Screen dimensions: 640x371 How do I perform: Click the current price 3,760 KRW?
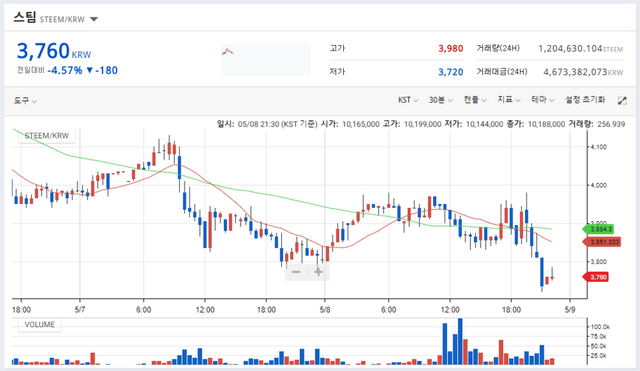[53, 51]
